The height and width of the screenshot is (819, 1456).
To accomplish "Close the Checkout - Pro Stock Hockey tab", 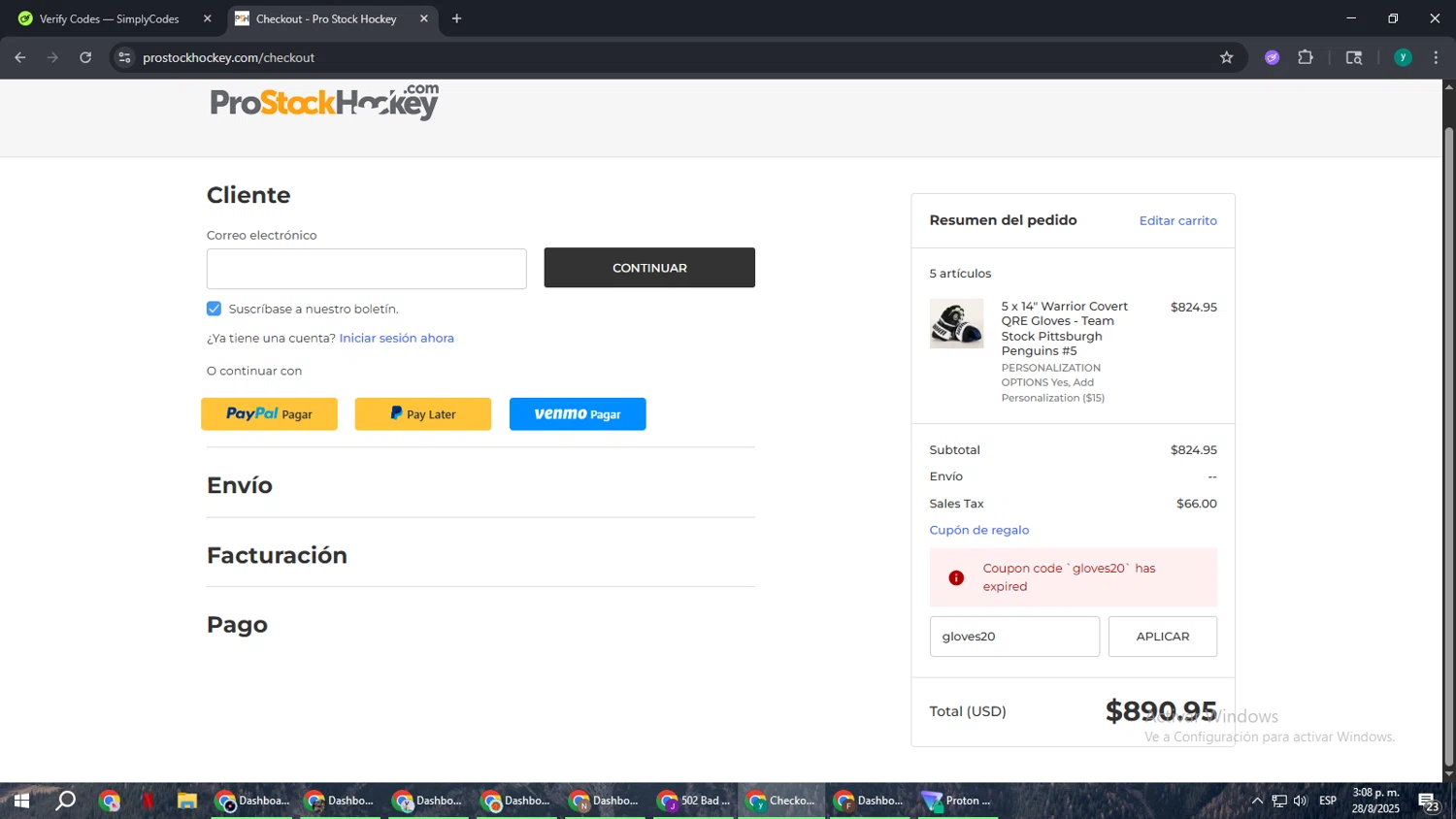I will 423,18.
